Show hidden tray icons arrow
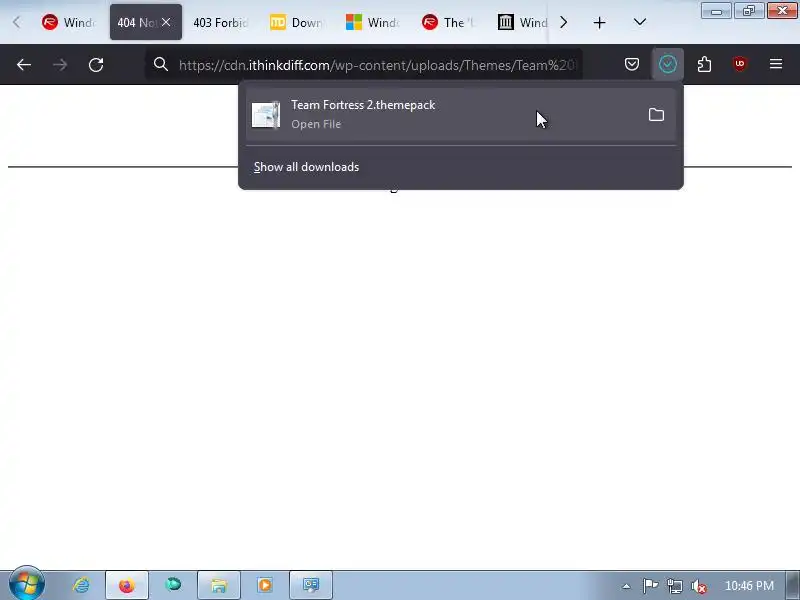This screenshot has width=800, height=600. (x=627, y=586)
